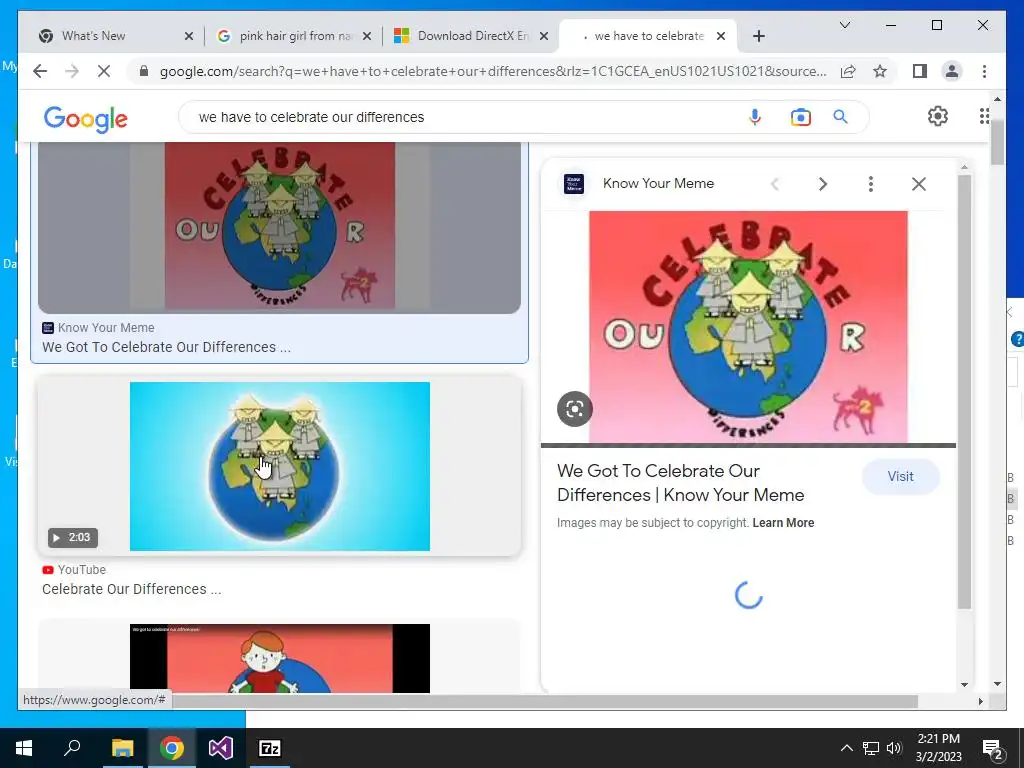Open preview title We Got To Celebrate link
Image resolution: width=1024 pixels, height=768 pixels.
coord(680,483)
